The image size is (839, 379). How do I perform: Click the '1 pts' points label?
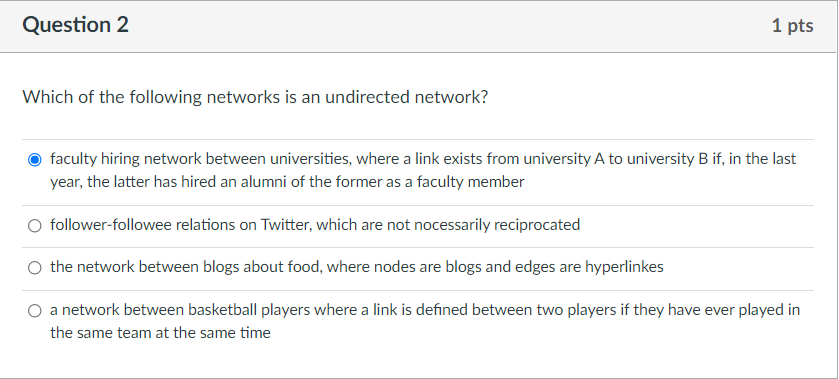point(792,26)
